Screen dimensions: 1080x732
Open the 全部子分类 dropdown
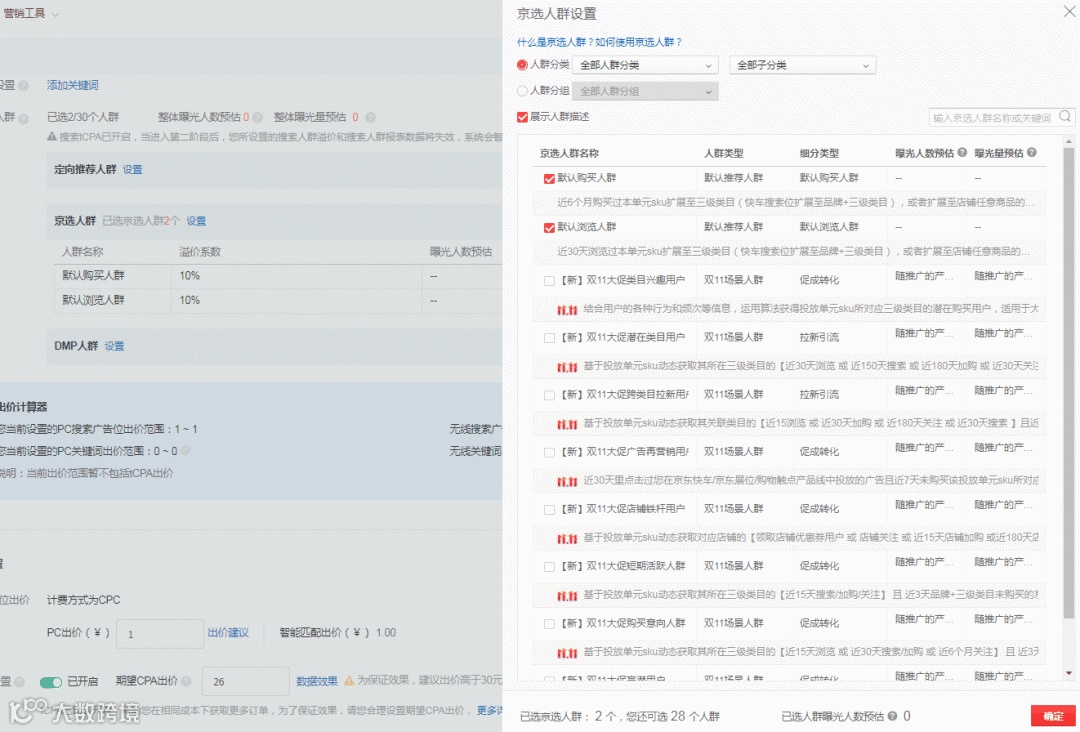click(x=802, y=65)
